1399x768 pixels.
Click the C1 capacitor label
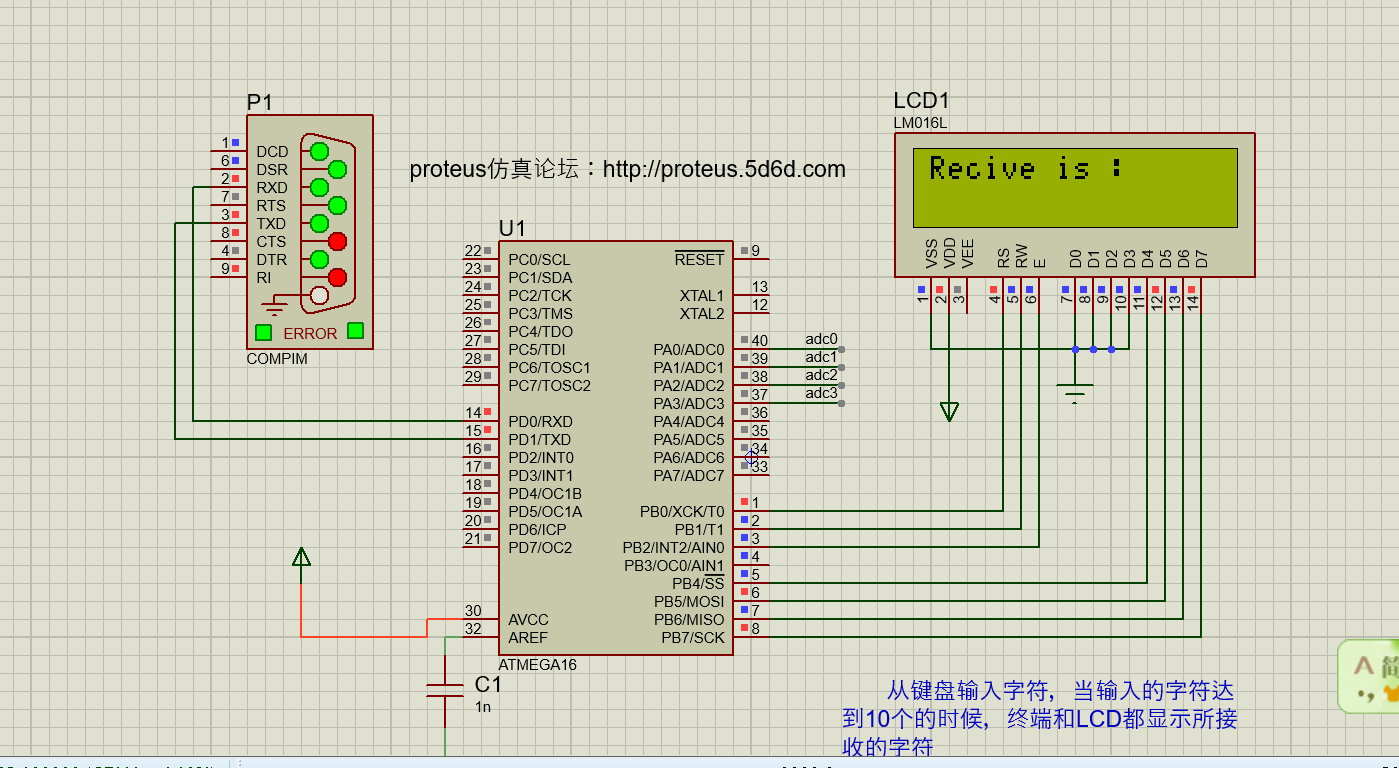[488, 685]
